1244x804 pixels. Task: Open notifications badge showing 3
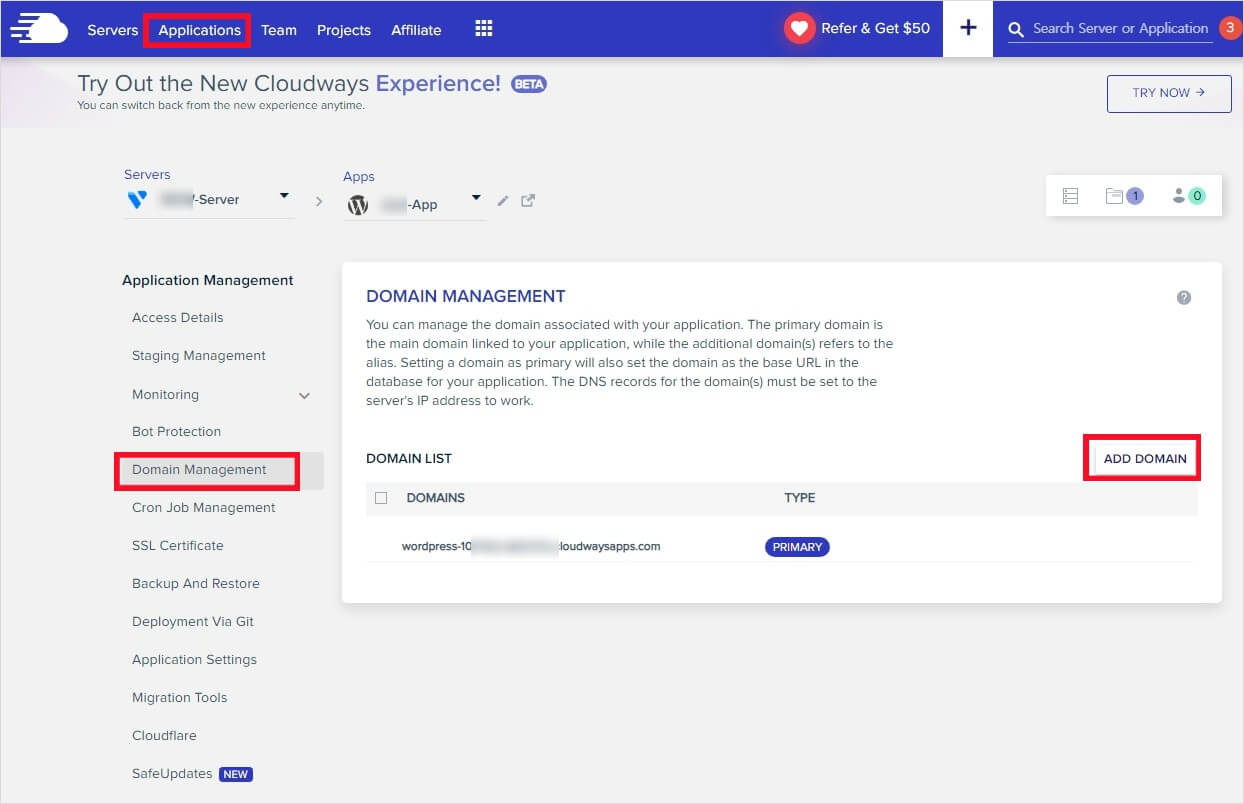tap(1230, 28)
